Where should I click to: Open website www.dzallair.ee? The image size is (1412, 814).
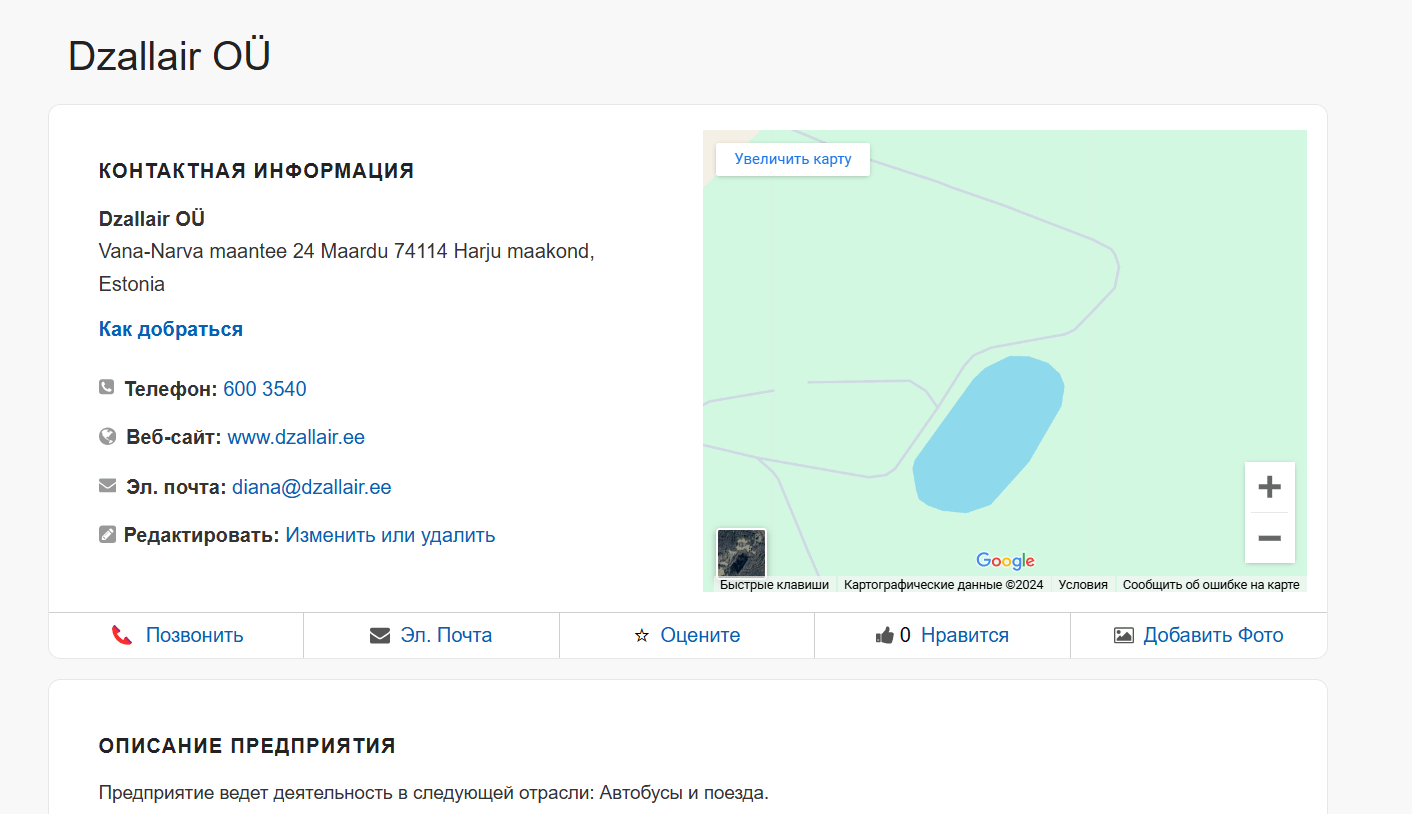tap(296, 437)
